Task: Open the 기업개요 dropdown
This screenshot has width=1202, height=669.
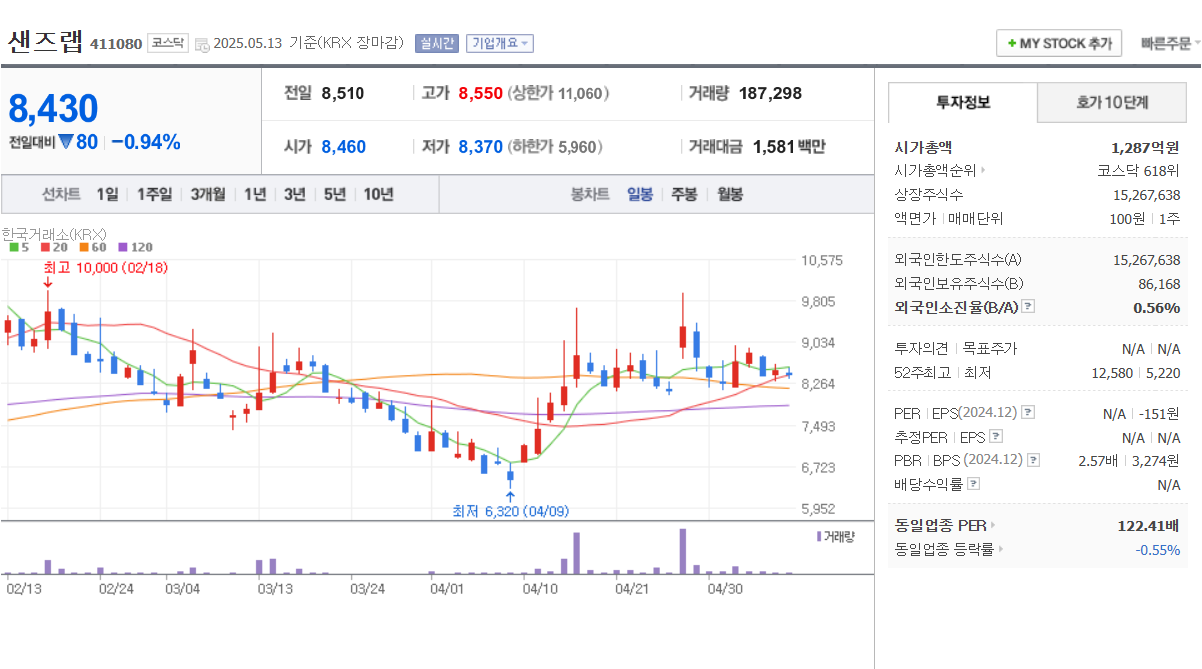Action: (x=499, y=43)
